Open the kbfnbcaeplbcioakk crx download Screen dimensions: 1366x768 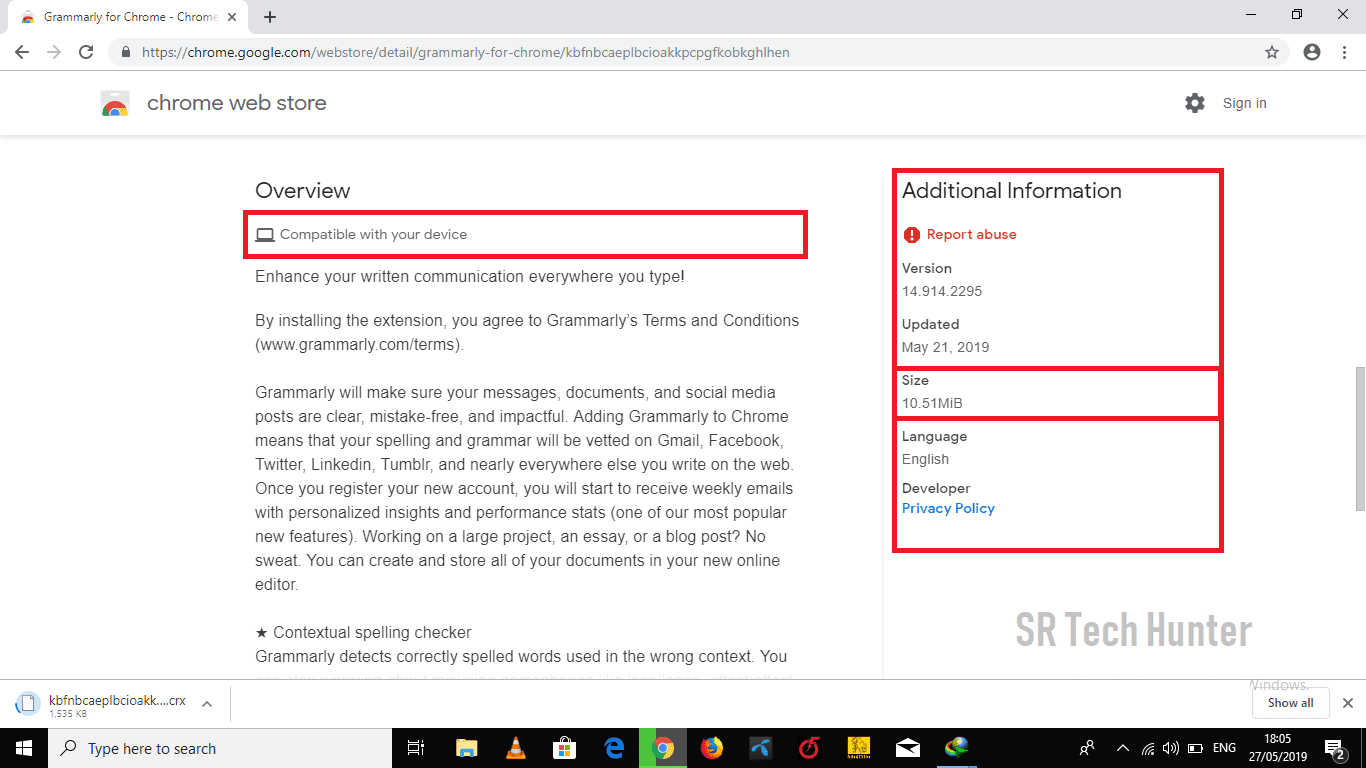(117, 701)
